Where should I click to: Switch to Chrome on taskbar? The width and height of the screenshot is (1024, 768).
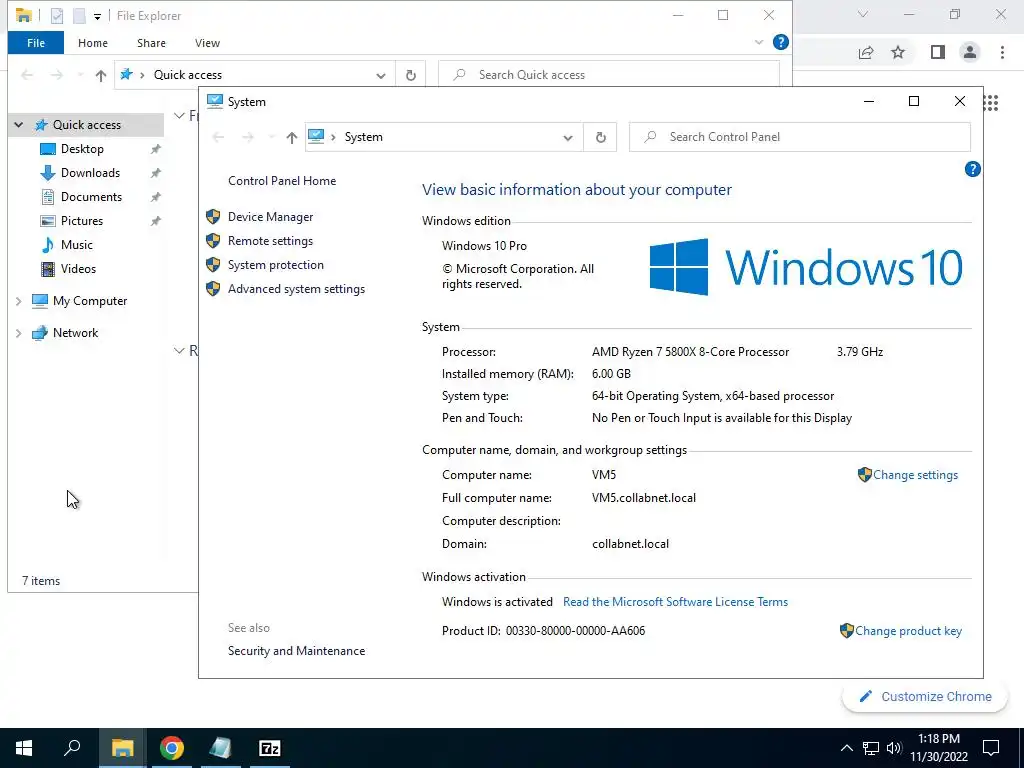[x=171, y=748]
